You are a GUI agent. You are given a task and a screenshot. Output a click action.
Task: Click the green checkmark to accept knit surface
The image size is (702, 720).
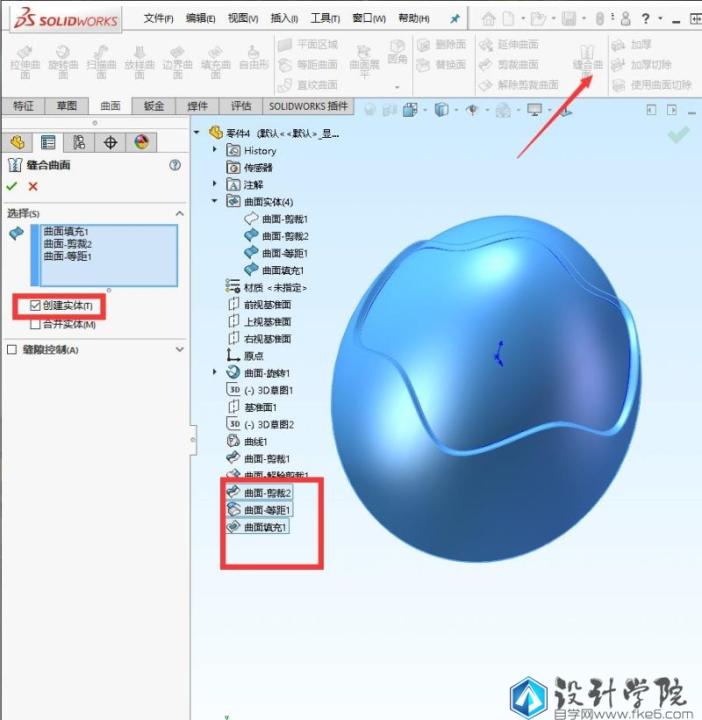click(x=12, y=186)
